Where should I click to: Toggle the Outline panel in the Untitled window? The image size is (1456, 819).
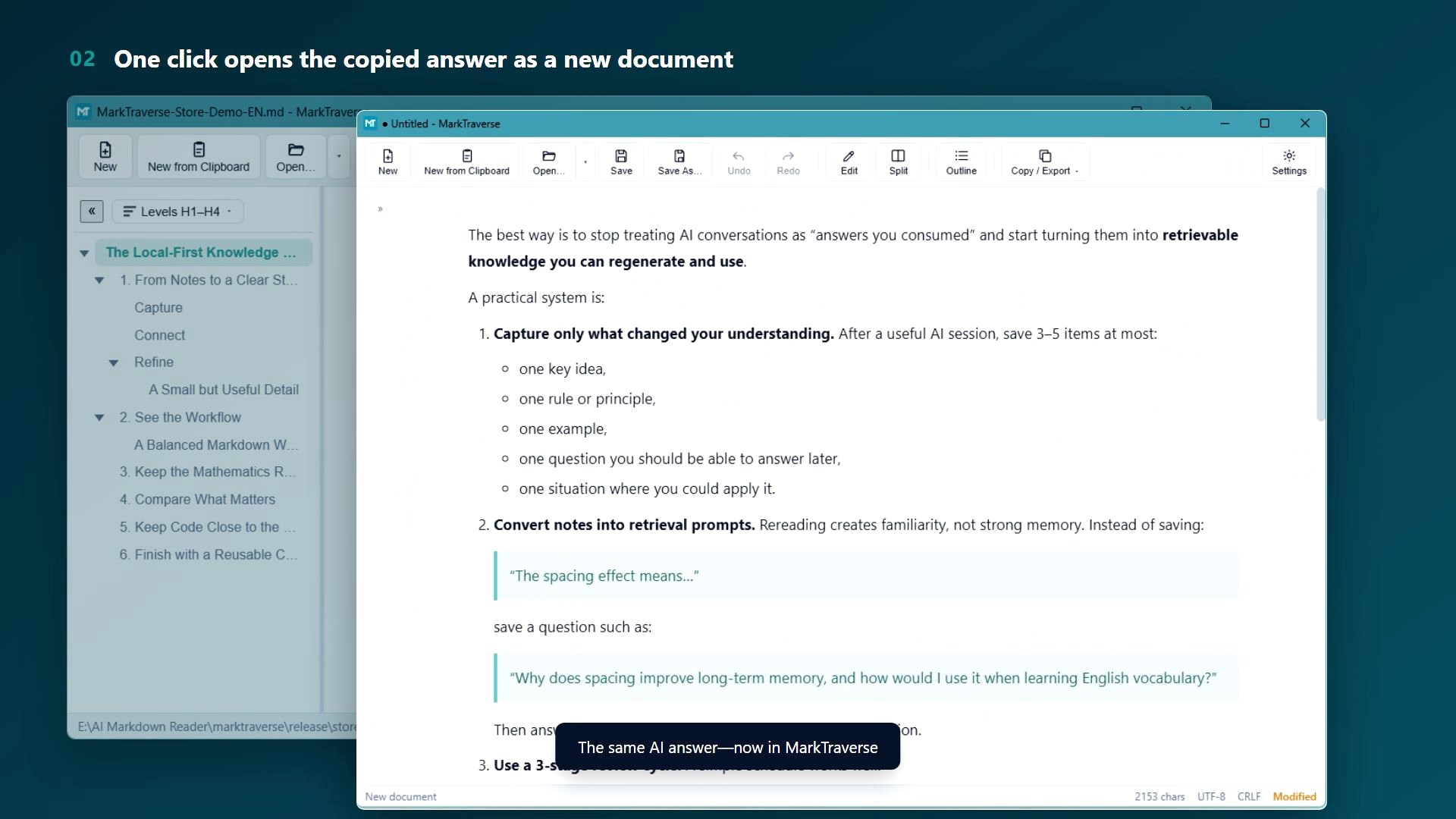point(961,162)
